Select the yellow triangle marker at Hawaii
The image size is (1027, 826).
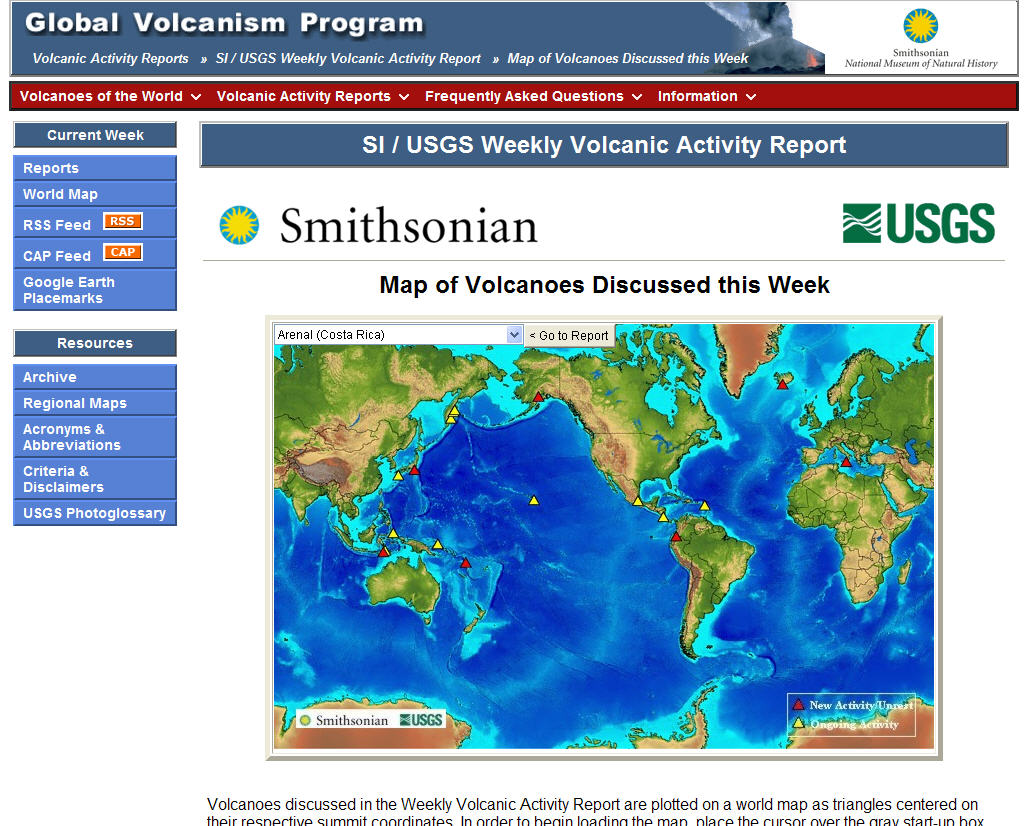point(534,500)
